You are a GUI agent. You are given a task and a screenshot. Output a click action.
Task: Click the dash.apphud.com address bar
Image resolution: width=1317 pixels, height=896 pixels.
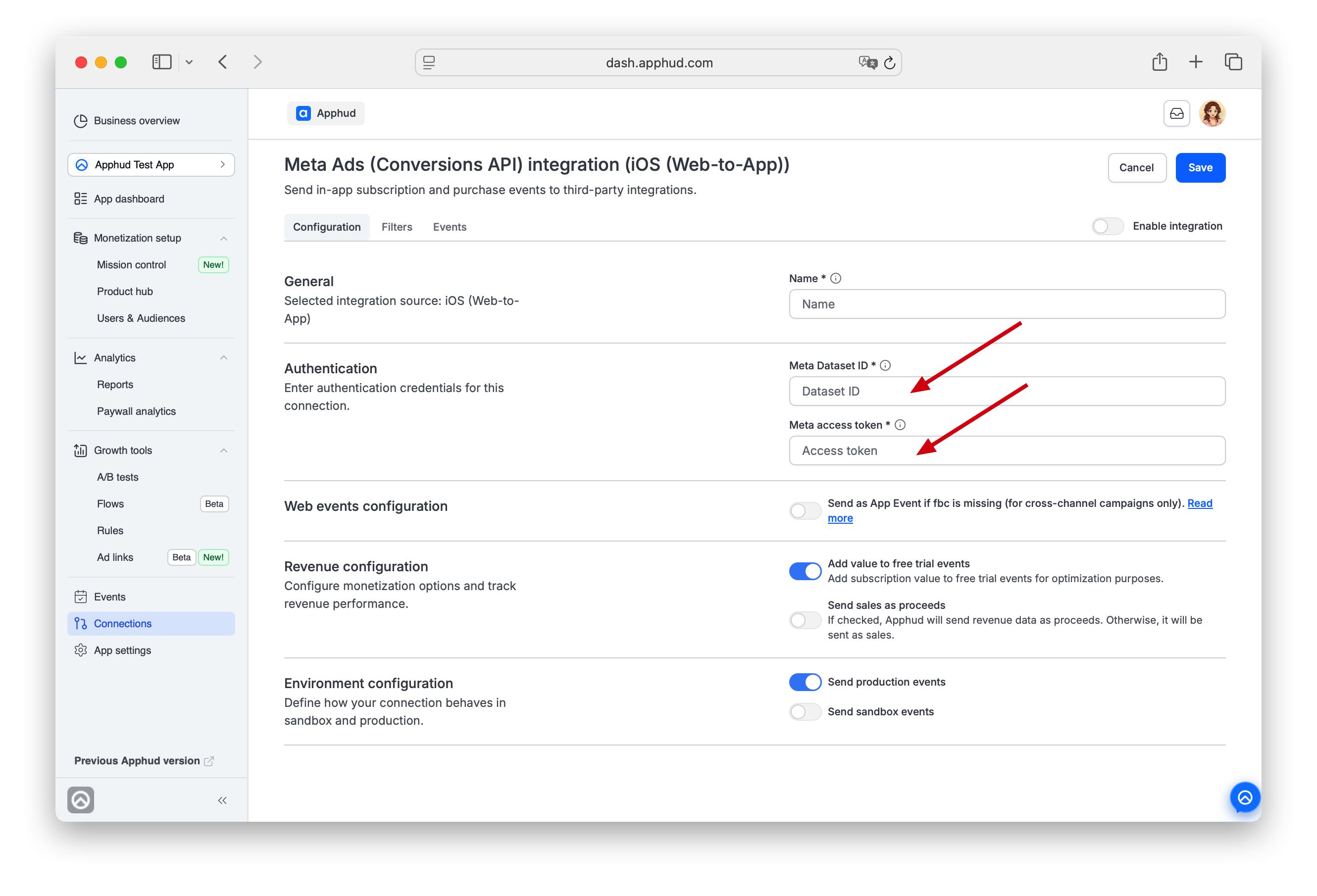(x=658, y=62)
